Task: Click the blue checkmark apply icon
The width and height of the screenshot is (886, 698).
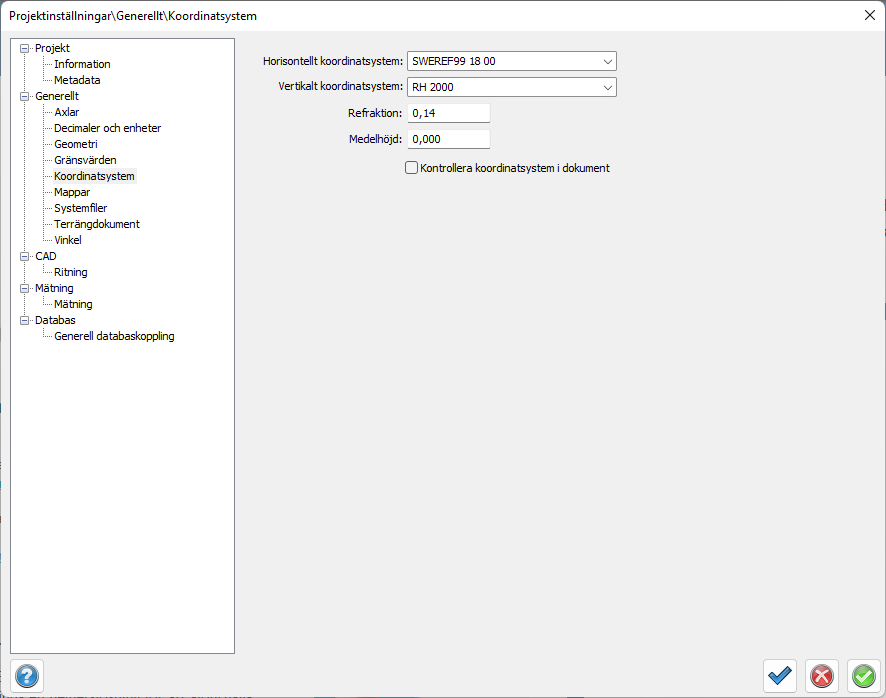Action: (780, 676)
